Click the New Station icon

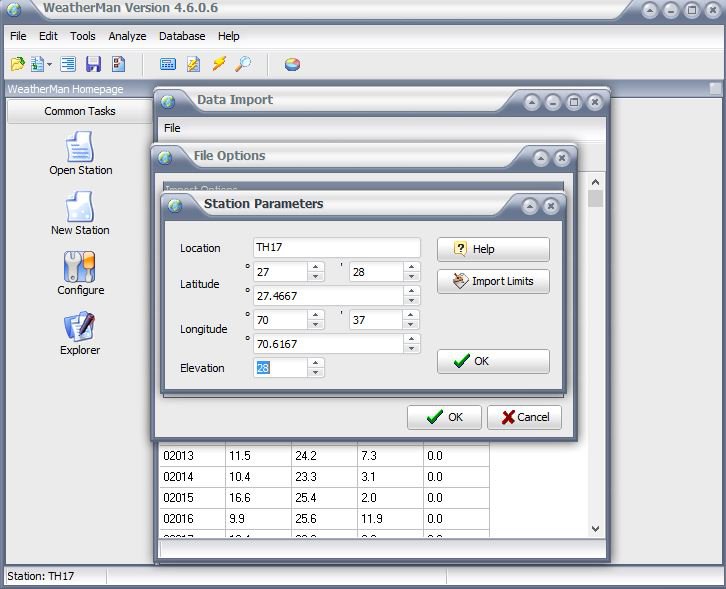(80, 214)
